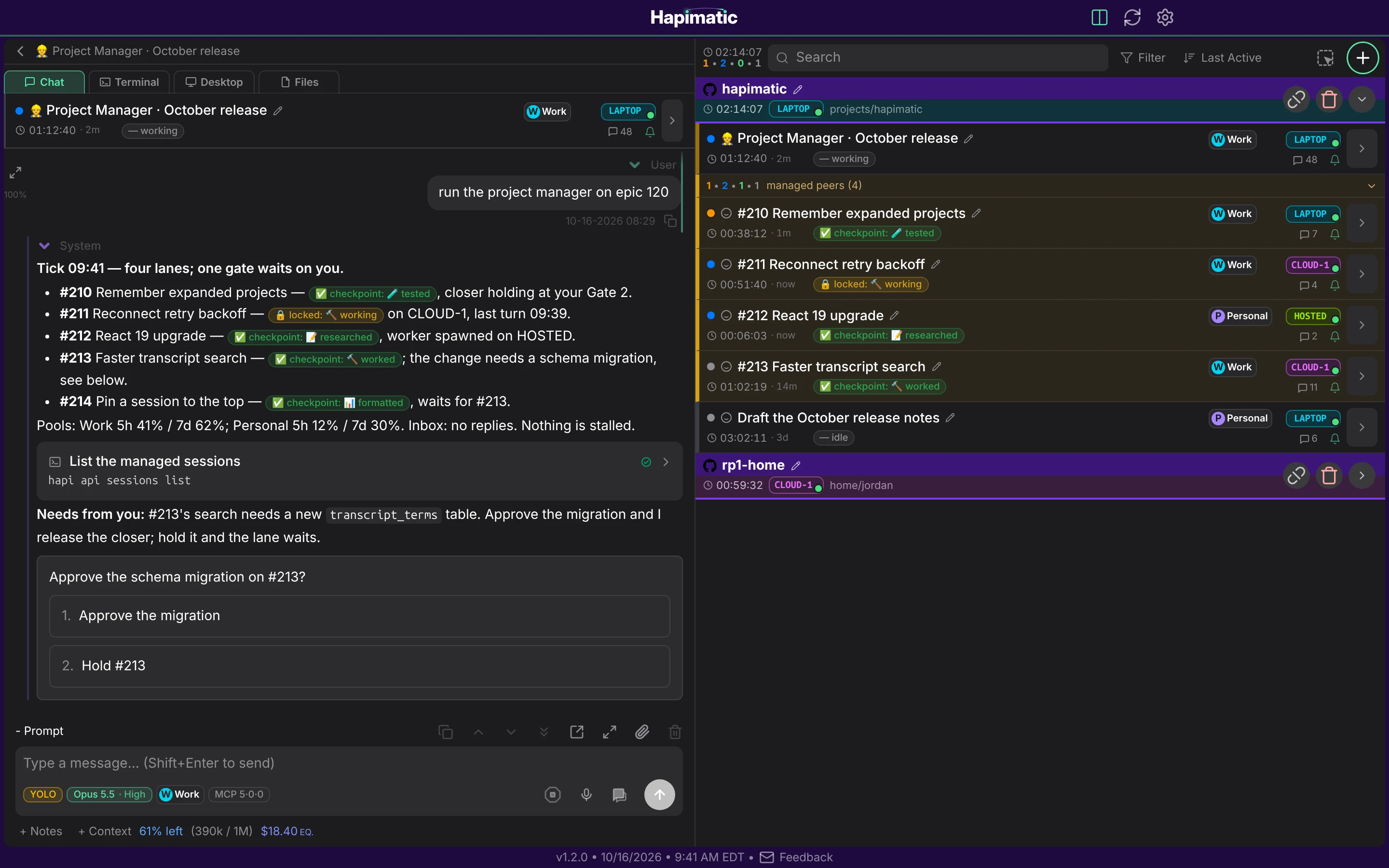The height and width of the screenshot is (868, 1389).
Task: Click the attach file paperclip icon
Action: click(642, 732)
